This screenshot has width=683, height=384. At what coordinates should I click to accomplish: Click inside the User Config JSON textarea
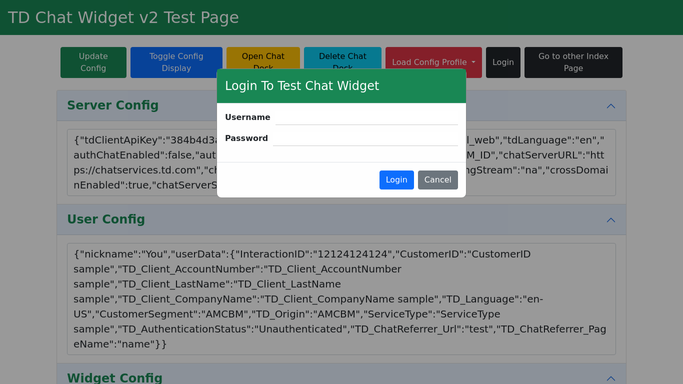tap(342, 299)
